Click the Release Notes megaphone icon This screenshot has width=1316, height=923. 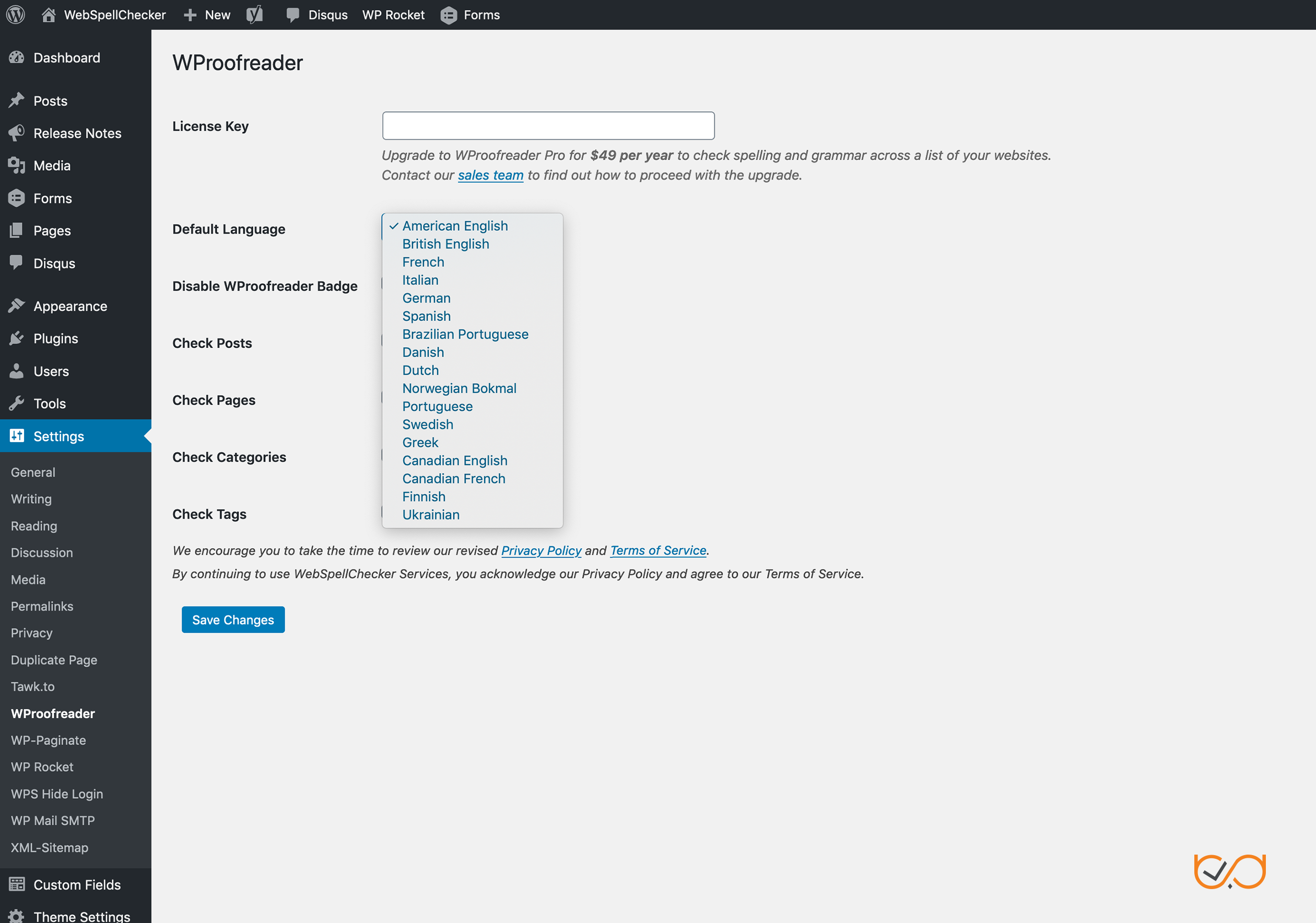17,133
